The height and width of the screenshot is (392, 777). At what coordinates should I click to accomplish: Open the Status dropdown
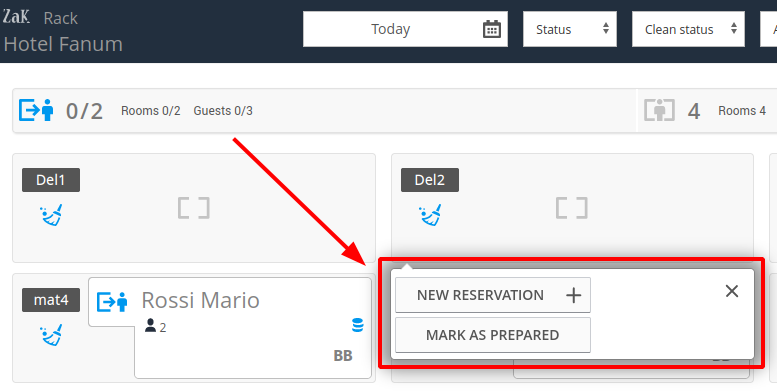click(x=570, y=29)
